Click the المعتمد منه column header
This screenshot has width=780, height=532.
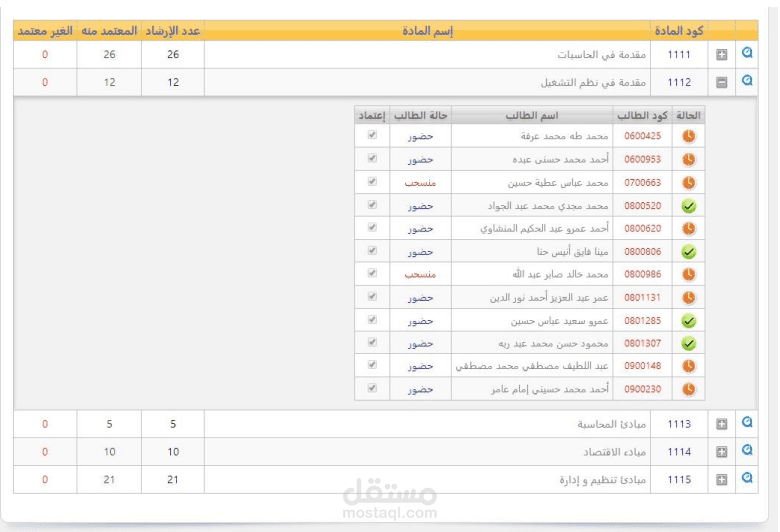[x=109, y=31]
